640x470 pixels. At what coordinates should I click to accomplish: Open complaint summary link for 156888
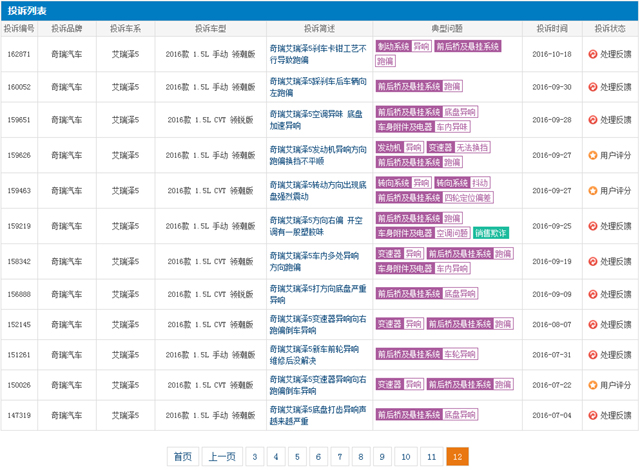pos(318,294)
